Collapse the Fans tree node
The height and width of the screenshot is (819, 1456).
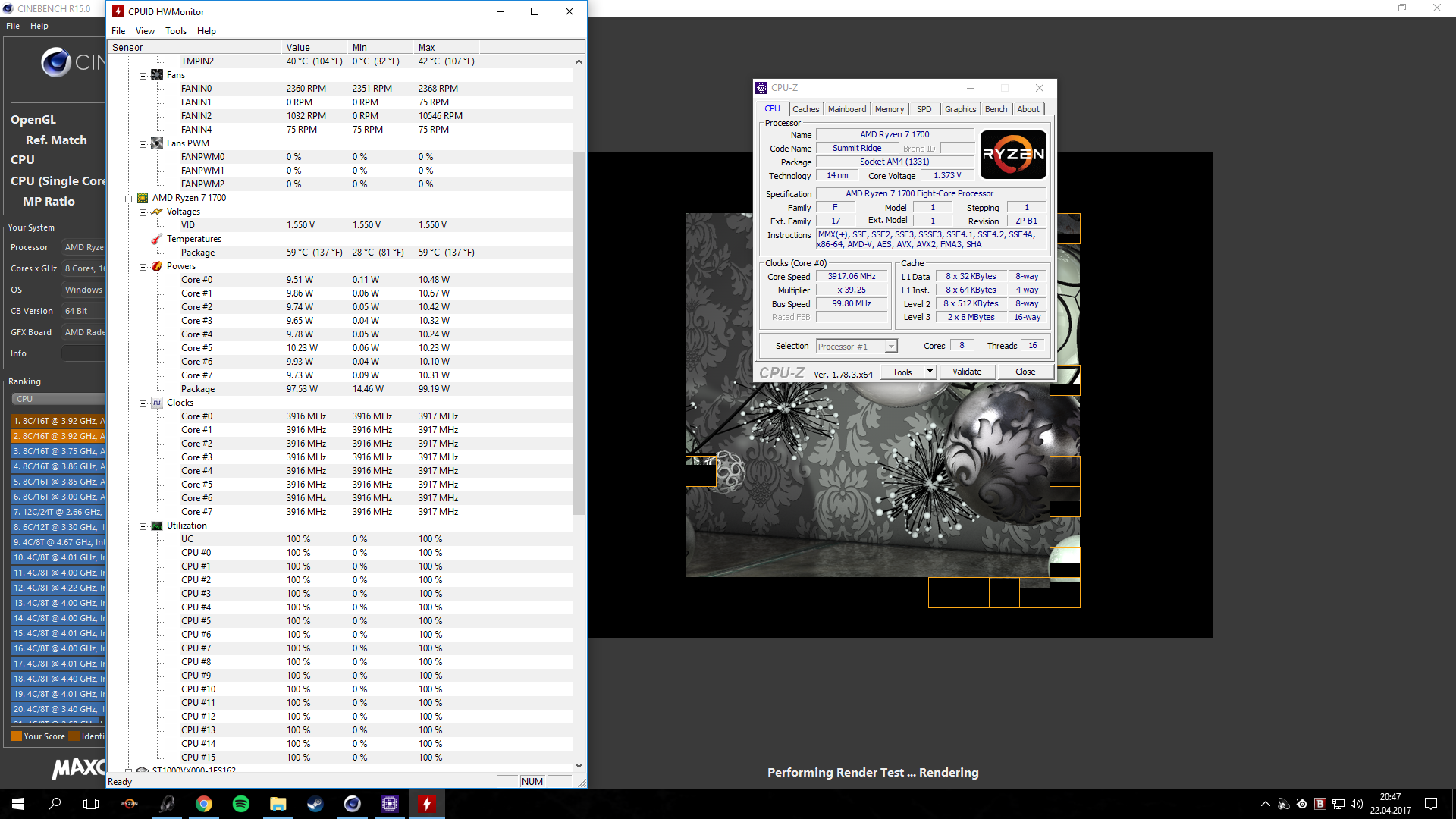coord(143,76)
